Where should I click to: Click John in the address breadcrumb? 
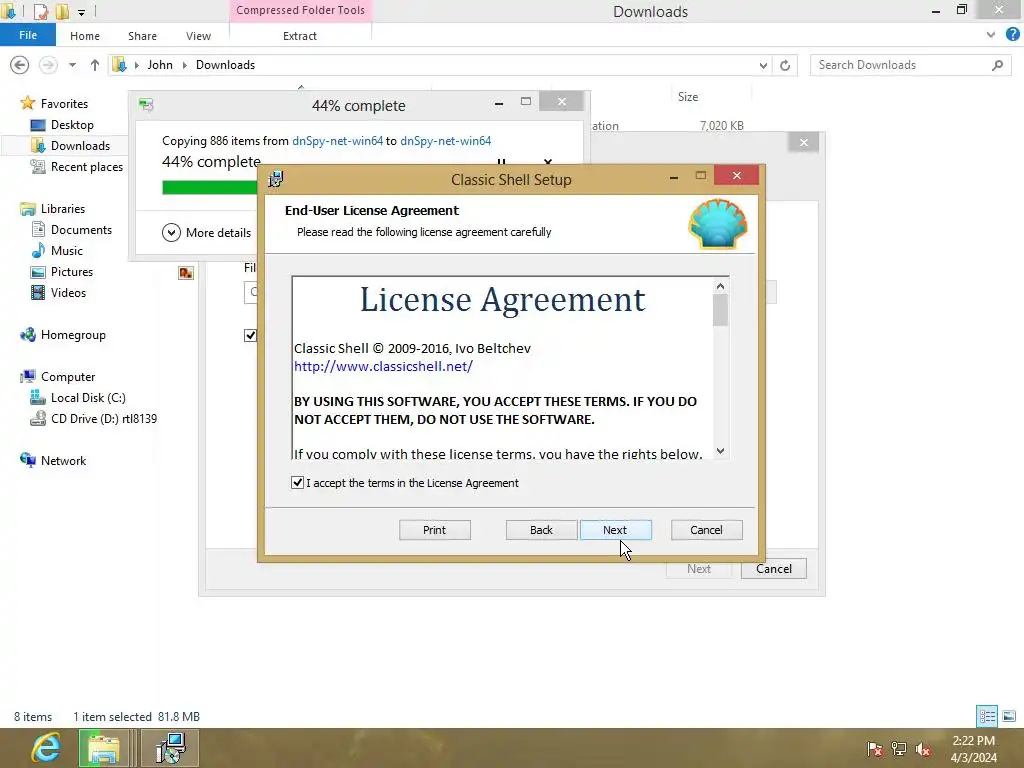coord(160,65)
